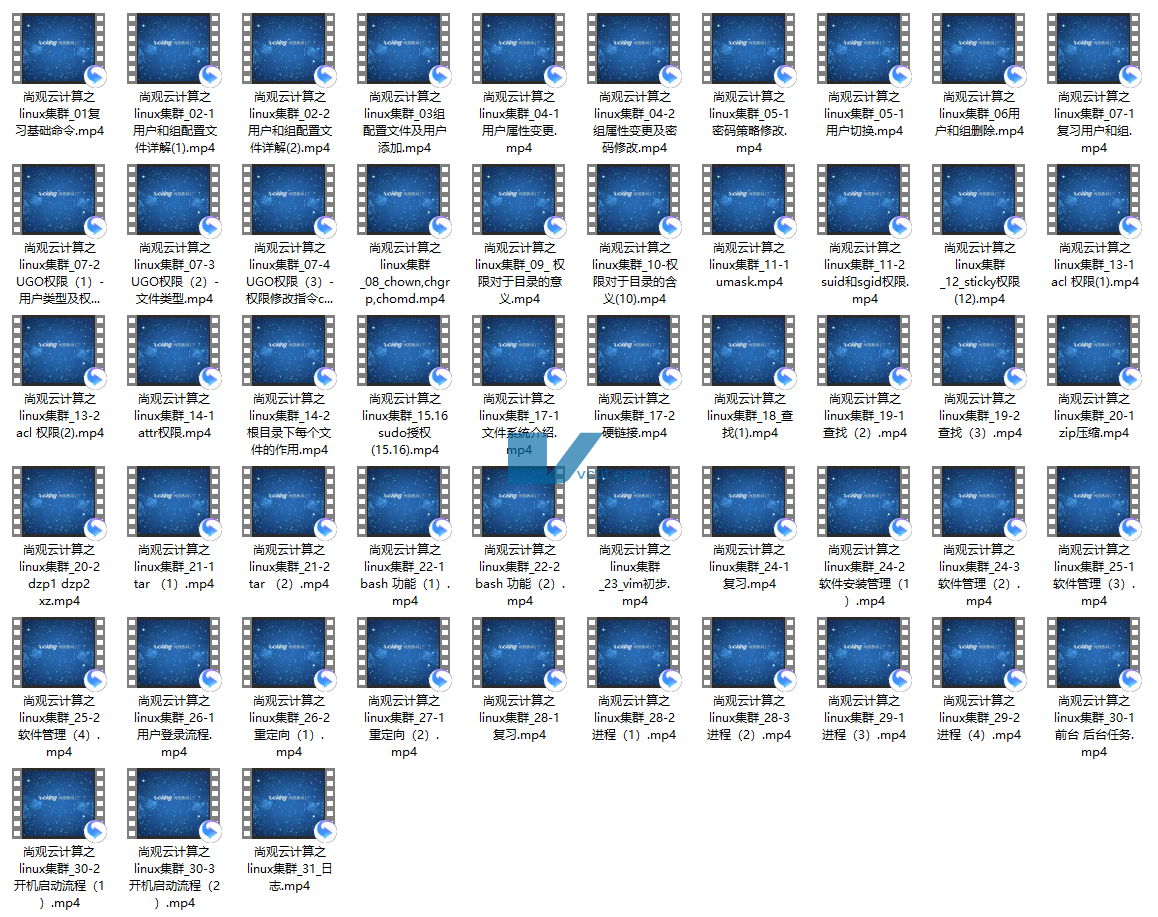The width and height of the screenshot is (1158, 917).
Task: Select the linux集群_01复习基础命令.mp4 video icon
Action: 59,48
